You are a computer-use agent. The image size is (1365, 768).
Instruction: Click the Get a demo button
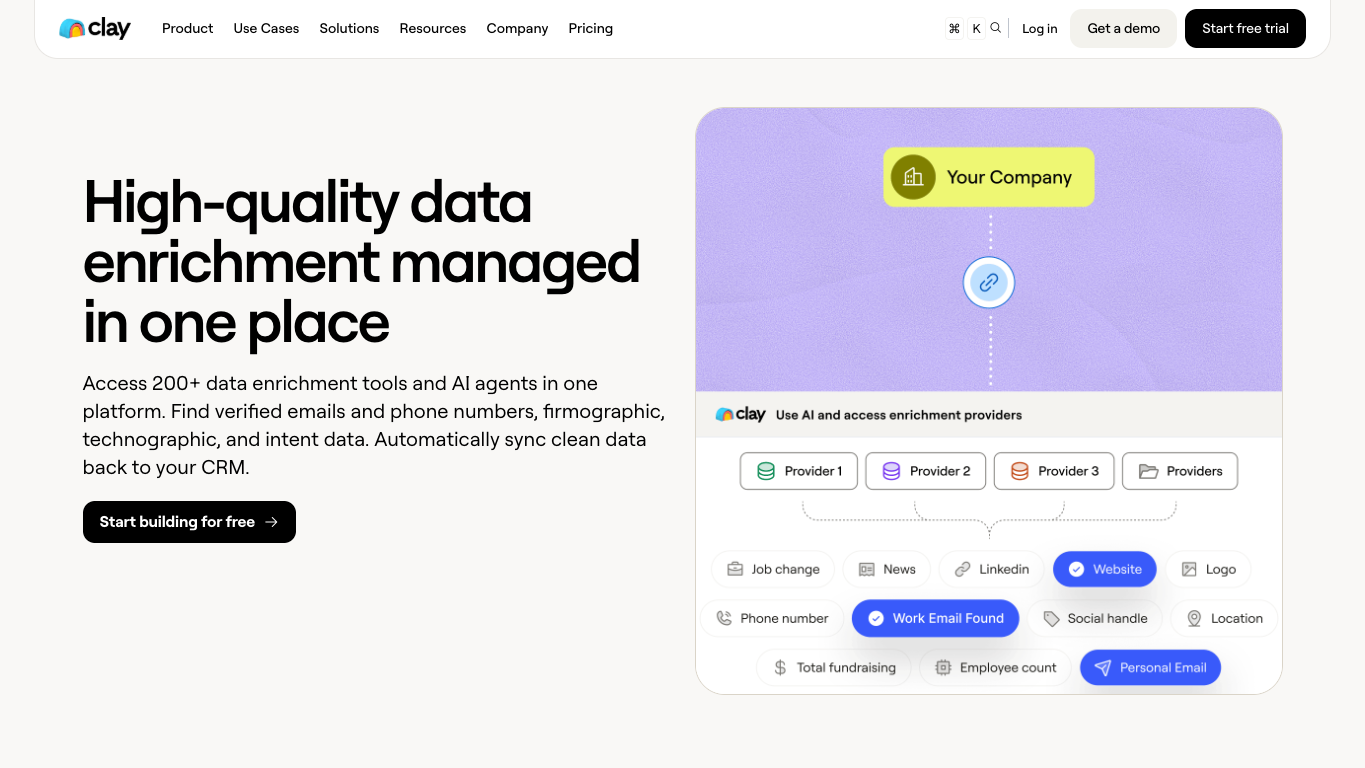1123,28
